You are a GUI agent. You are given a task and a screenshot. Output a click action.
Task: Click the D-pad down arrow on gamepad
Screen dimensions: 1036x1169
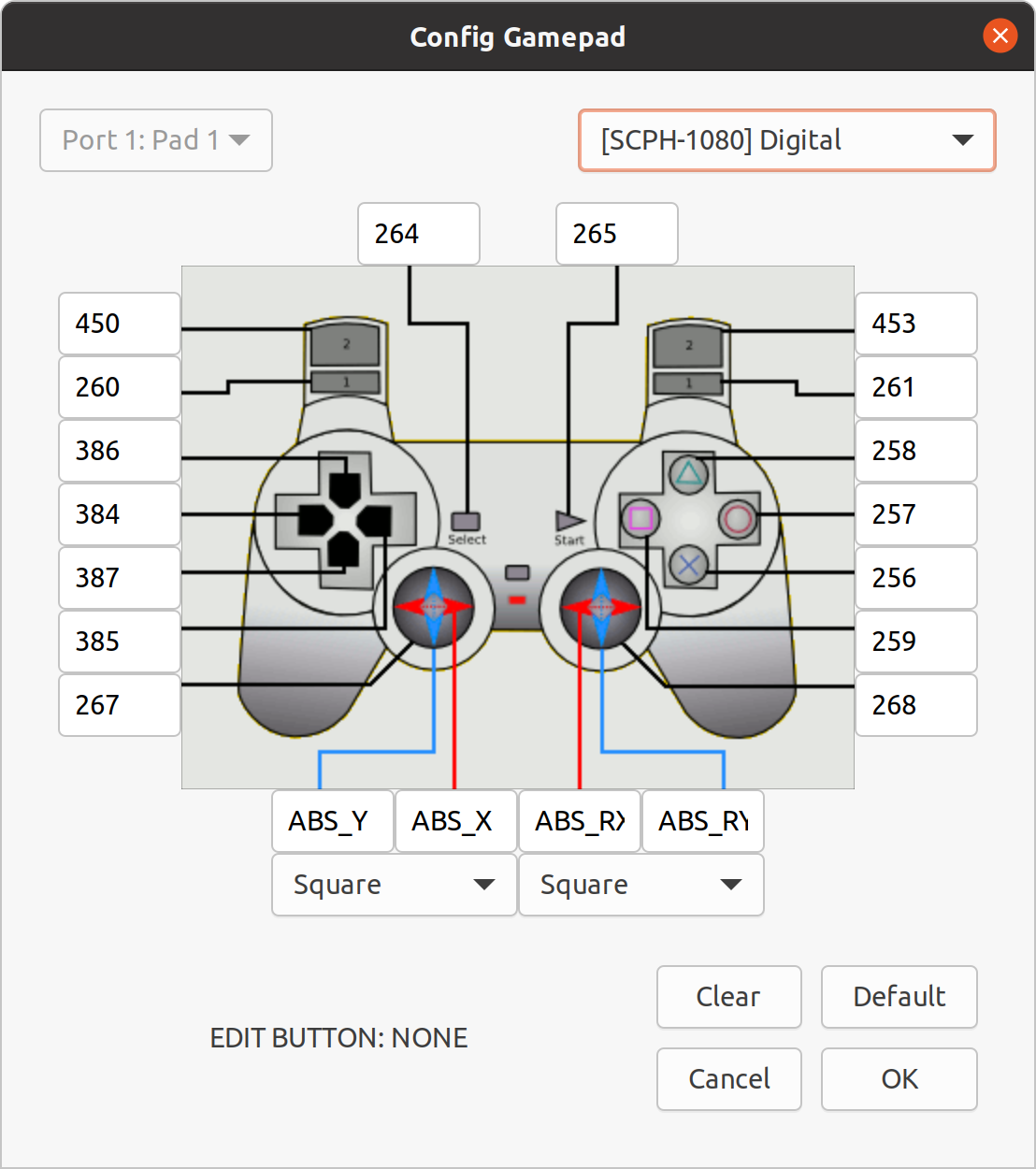[344, 551]
